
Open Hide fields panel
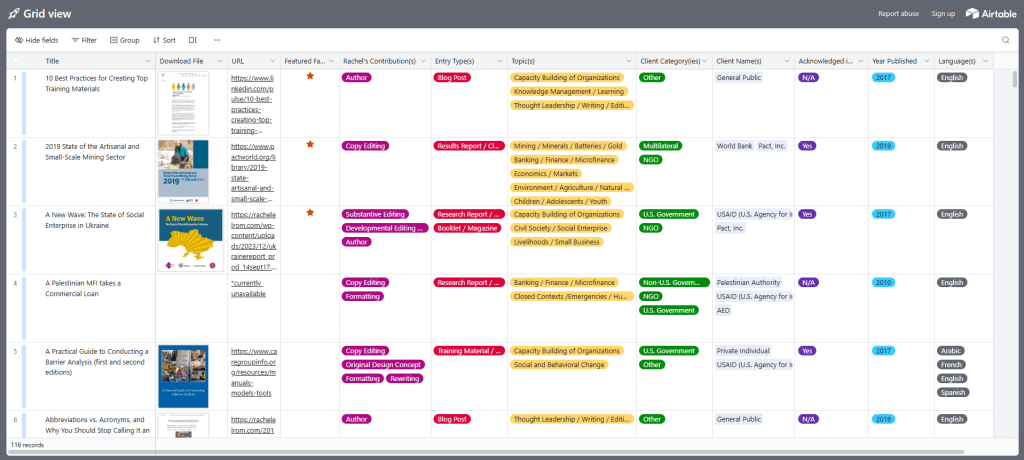36,40
